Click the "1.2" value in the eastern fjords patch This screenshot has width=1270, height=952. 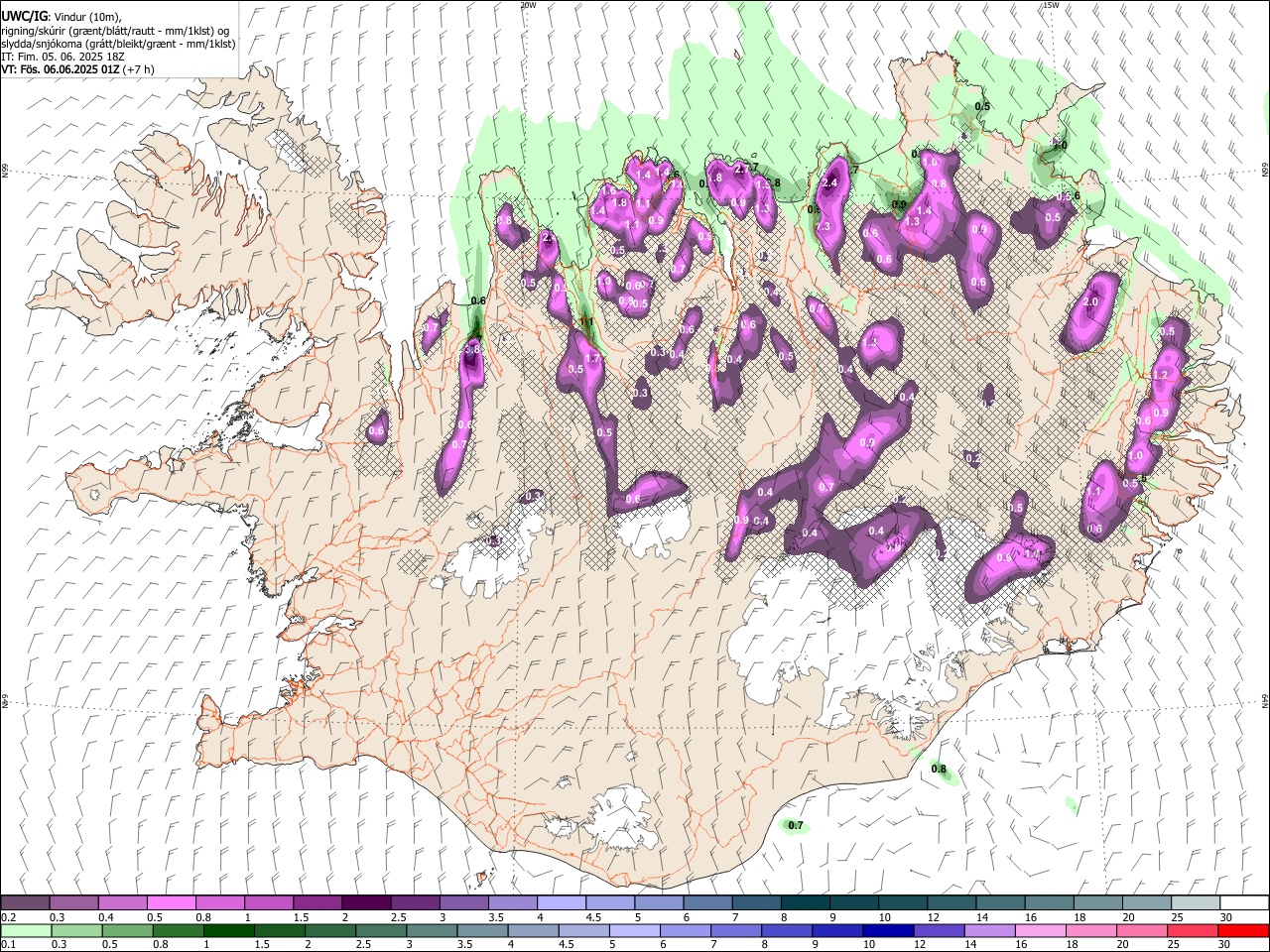[1161, 376]
